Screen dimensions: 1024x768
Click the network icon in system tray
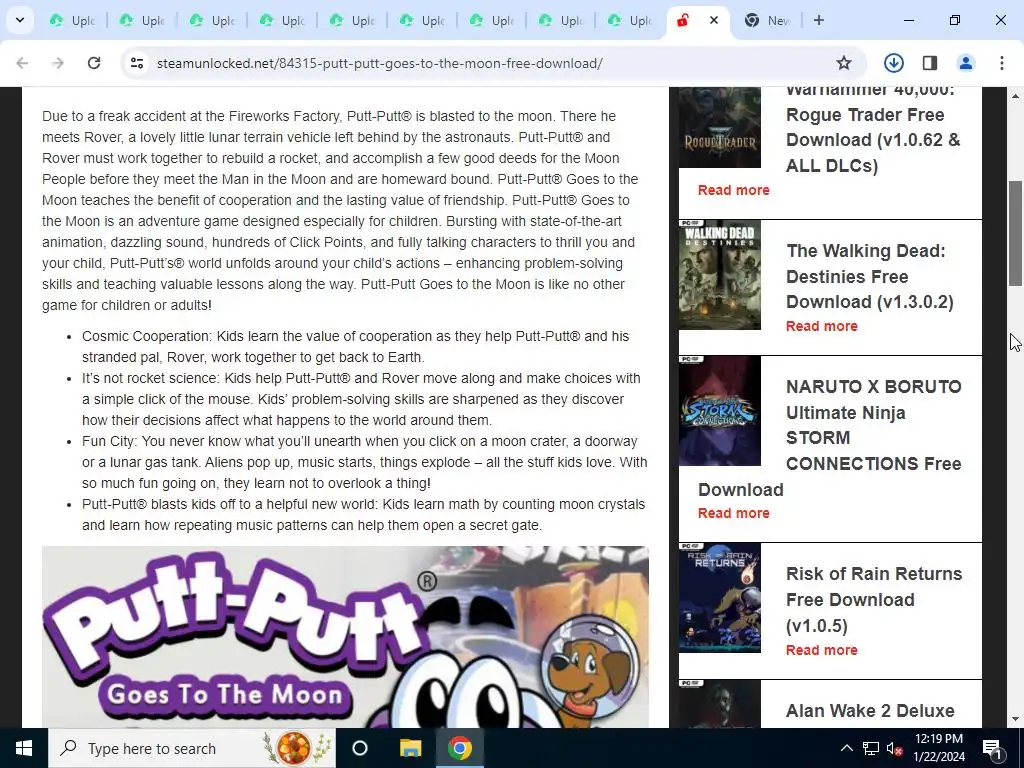[871, 748]
